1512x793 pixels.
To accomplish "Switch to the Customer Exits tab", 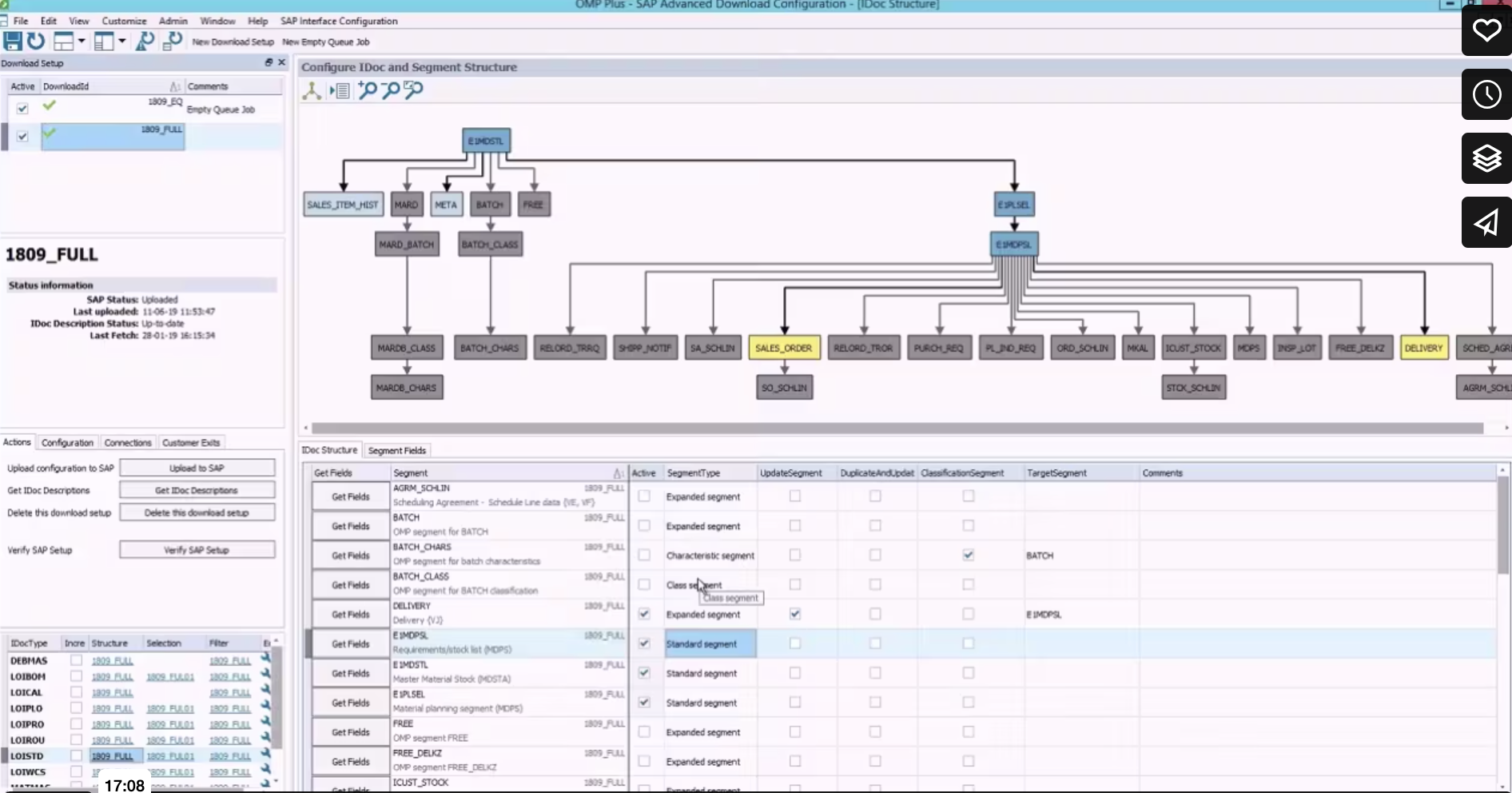I will coord(191,443).
